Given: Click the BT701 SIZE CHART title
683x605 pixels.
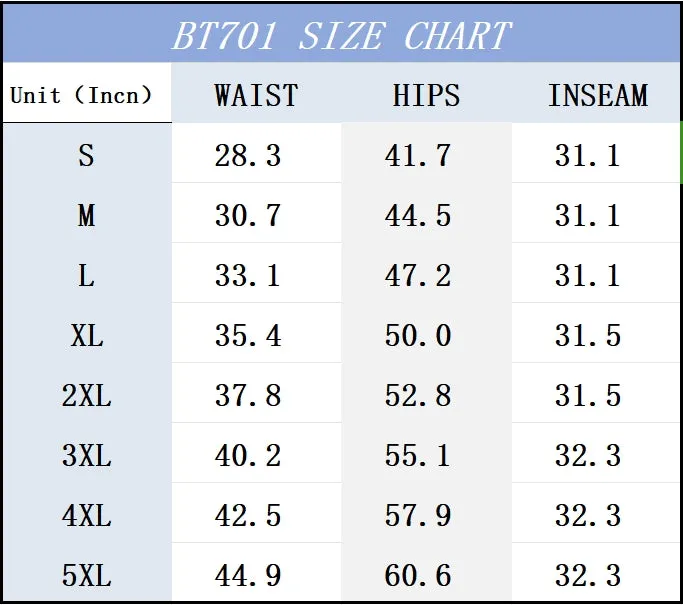Looking at the screenshot, I should (x=342, y=35).
